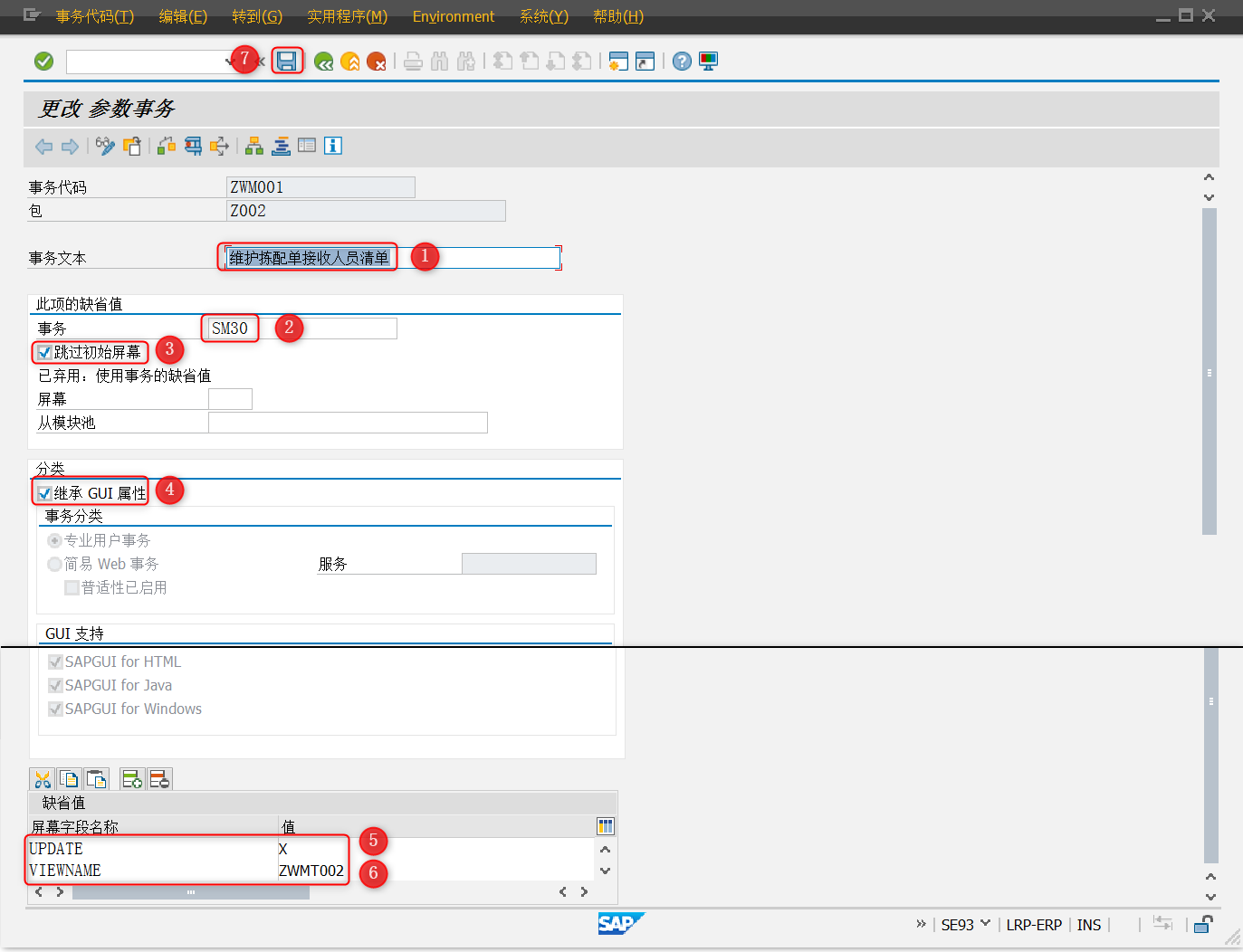Click inside the 事务文本 text field

(308, 257)
